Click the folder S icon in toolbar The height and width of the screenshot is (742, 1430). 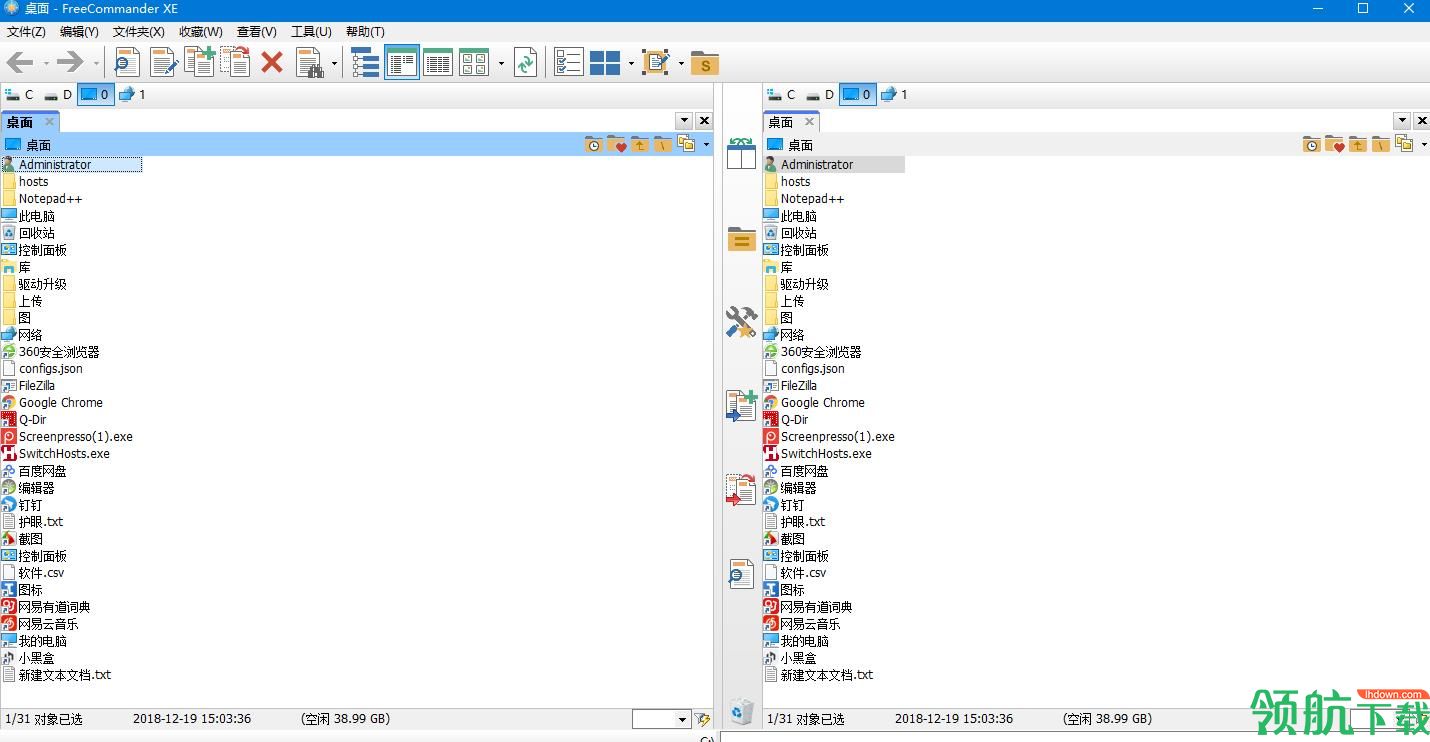705,63
